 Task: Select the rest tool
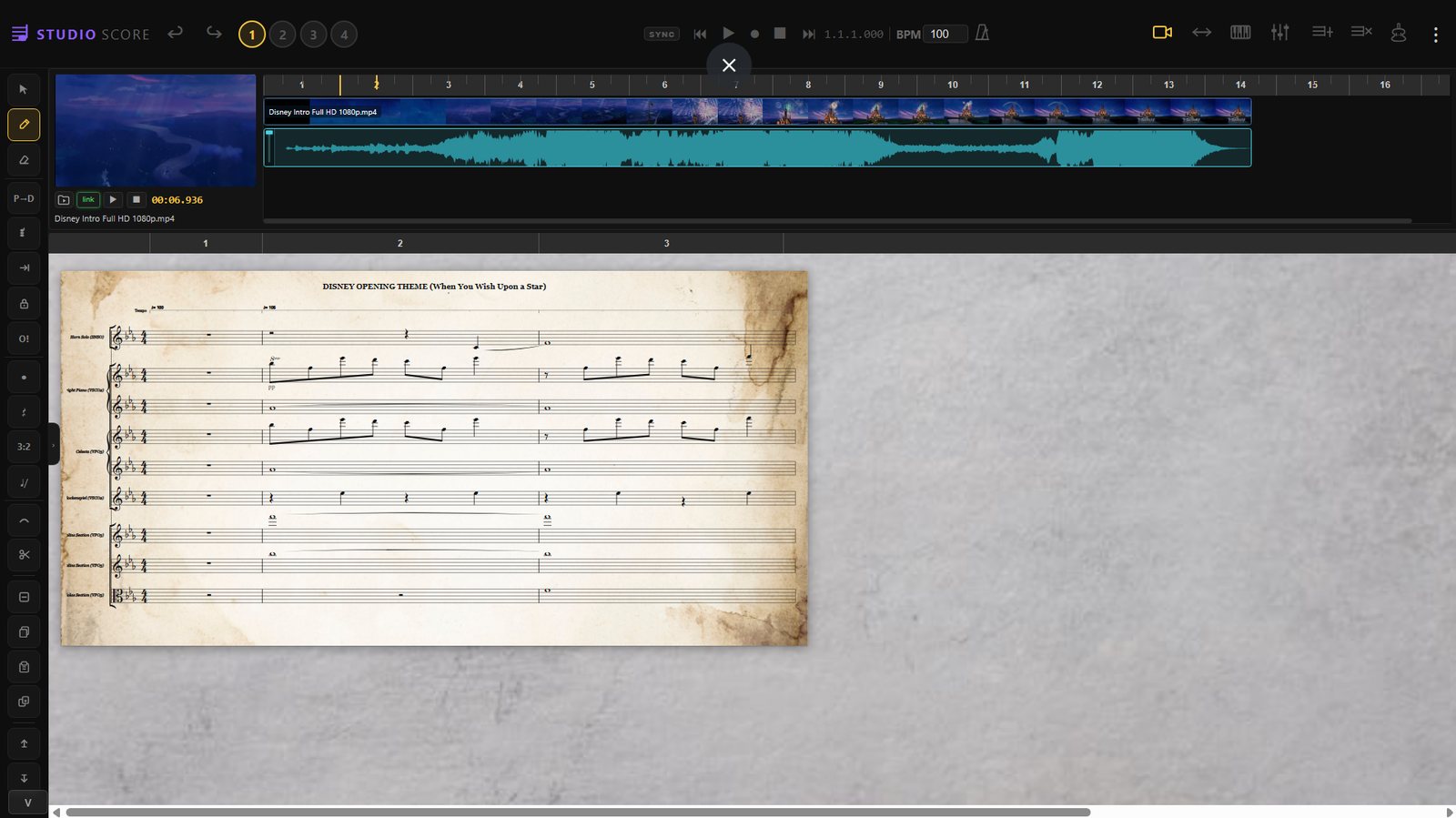coord(24,412)
